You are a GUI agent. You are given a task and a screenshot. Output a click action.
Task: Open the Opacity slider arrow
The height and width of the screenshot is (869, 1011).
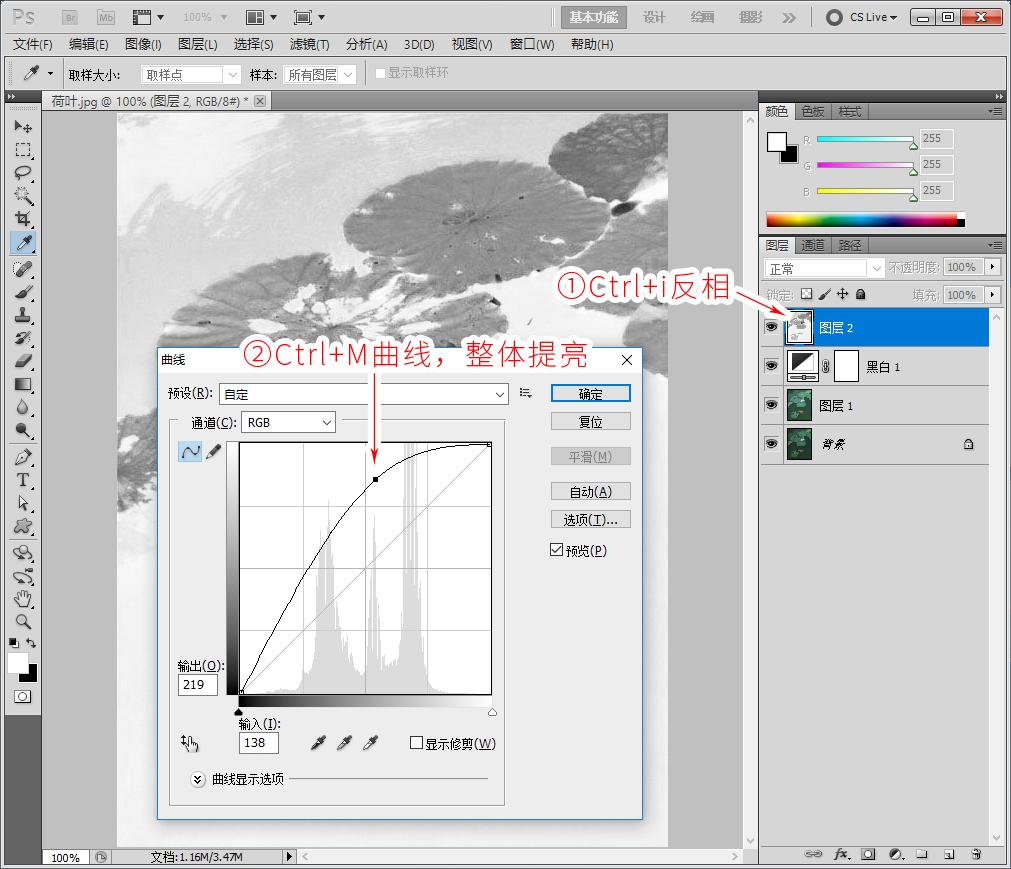(993, 266)
